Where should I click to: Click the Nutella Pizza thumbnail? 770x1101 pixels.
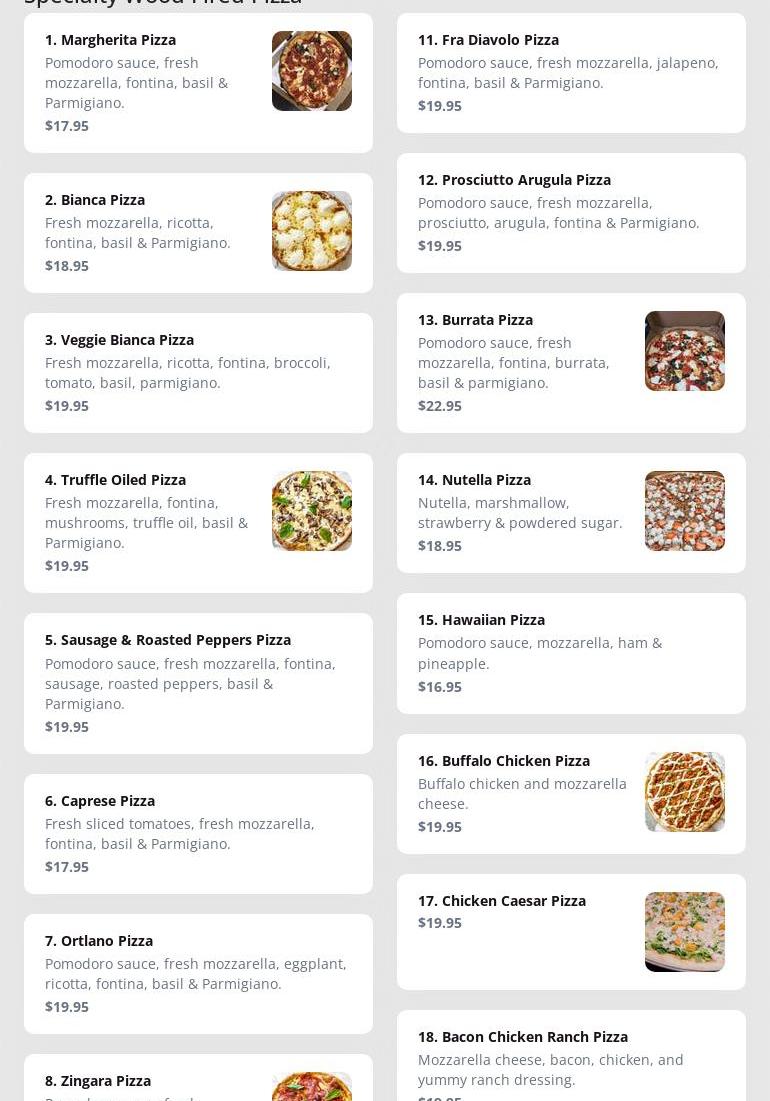[x=684, y=511]
